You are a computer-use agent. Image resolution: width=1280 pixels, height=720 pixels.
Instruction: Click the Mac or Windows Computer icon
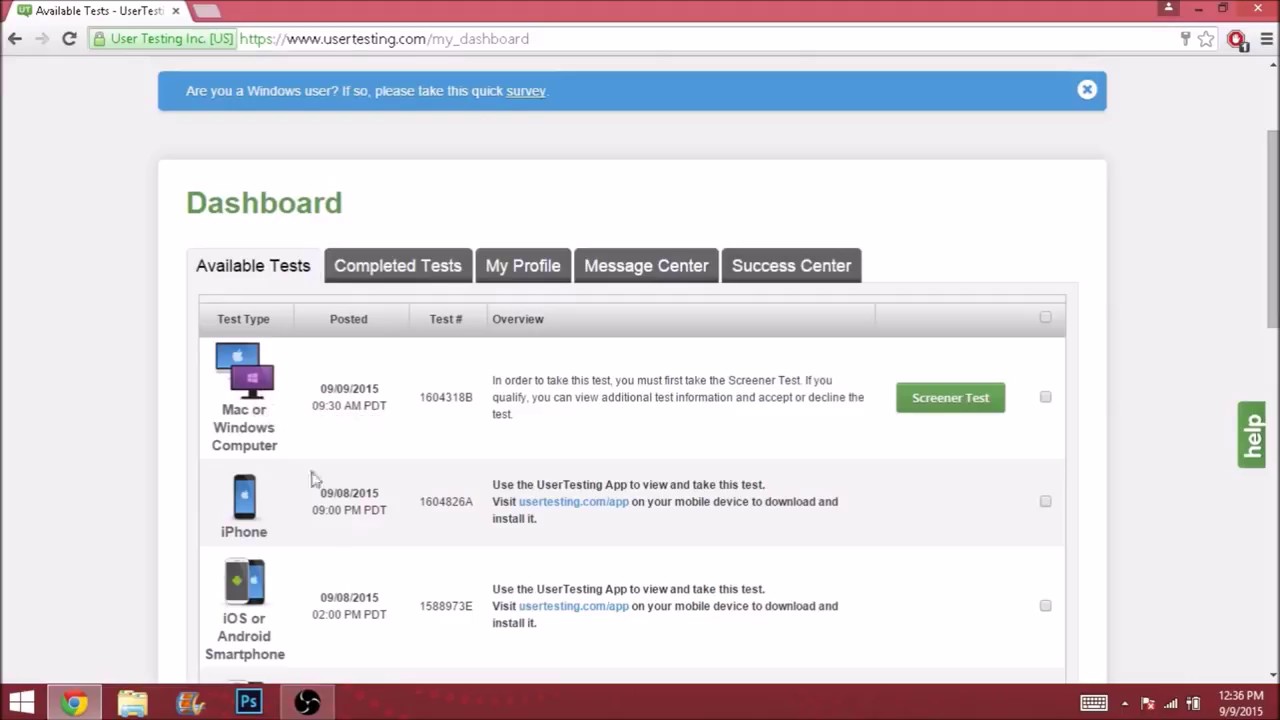pos(245,370)
